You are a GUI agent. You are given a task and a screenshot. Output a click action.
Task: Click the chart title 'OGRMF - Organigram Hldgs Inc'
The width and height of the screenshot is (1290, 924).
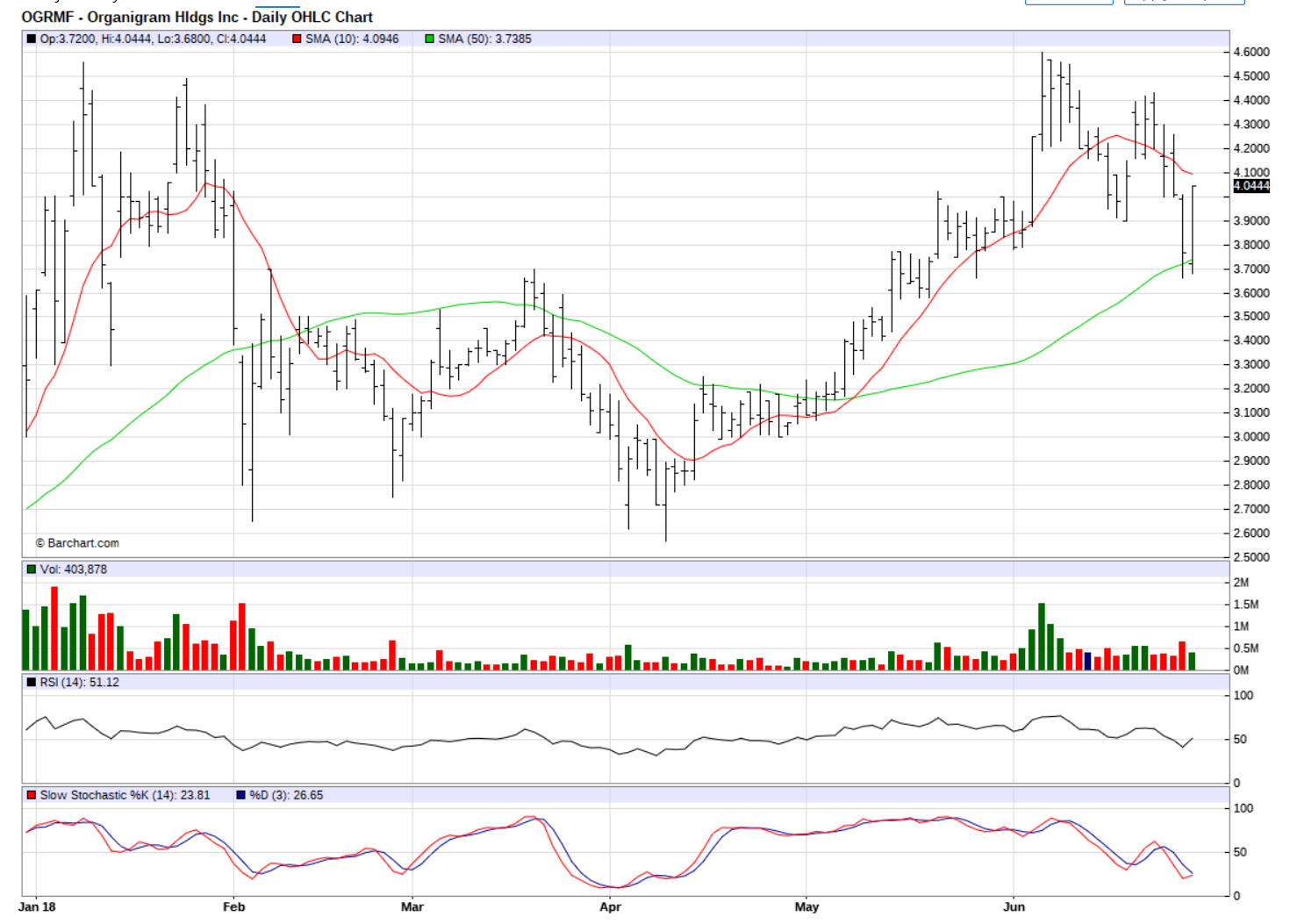coord(130,17)
